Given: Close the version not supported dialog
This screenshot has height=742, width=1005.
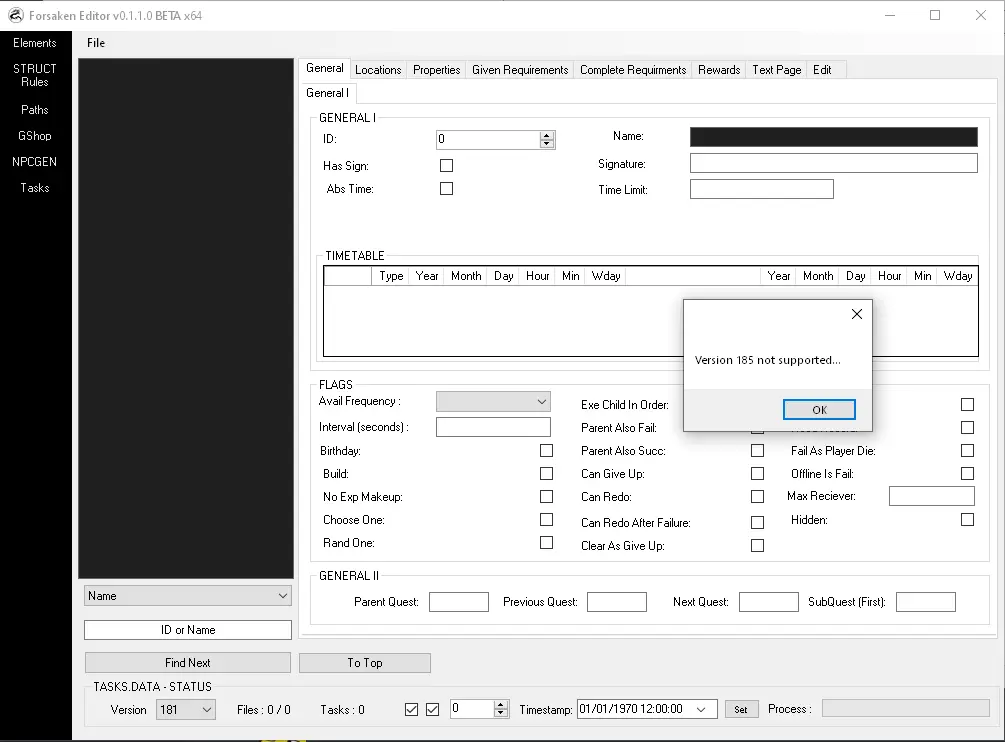Looking at the screenshot, I should [x=856, y=314].
